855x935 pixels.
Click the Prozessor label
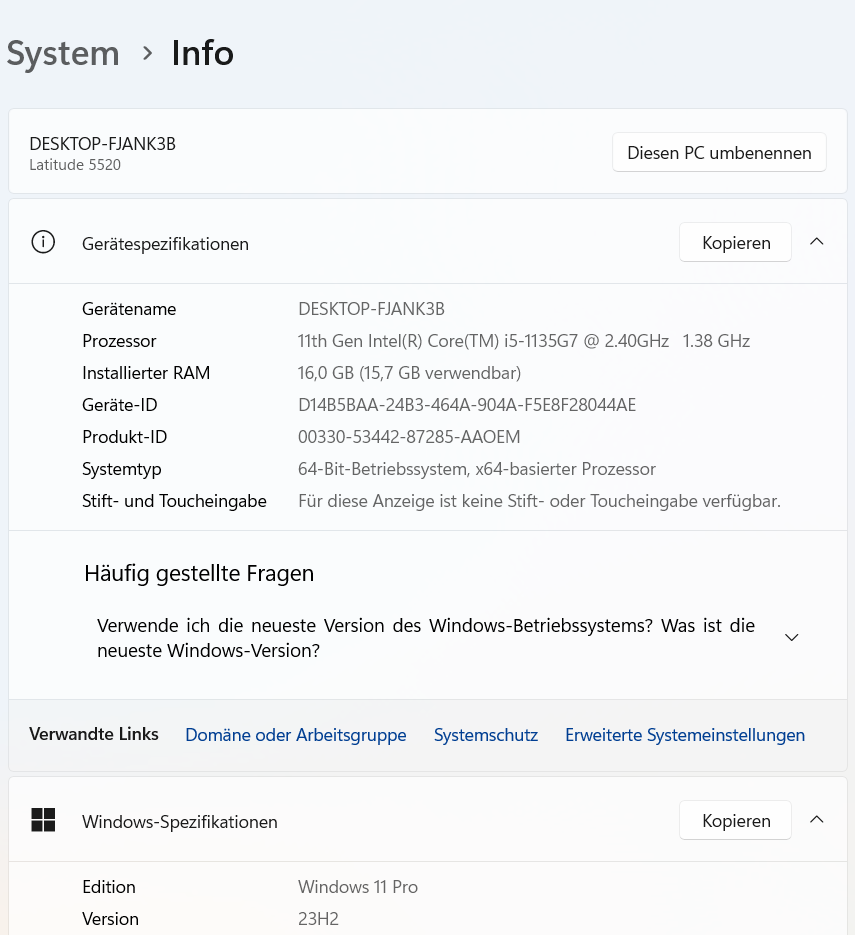(x=119, y=341)
